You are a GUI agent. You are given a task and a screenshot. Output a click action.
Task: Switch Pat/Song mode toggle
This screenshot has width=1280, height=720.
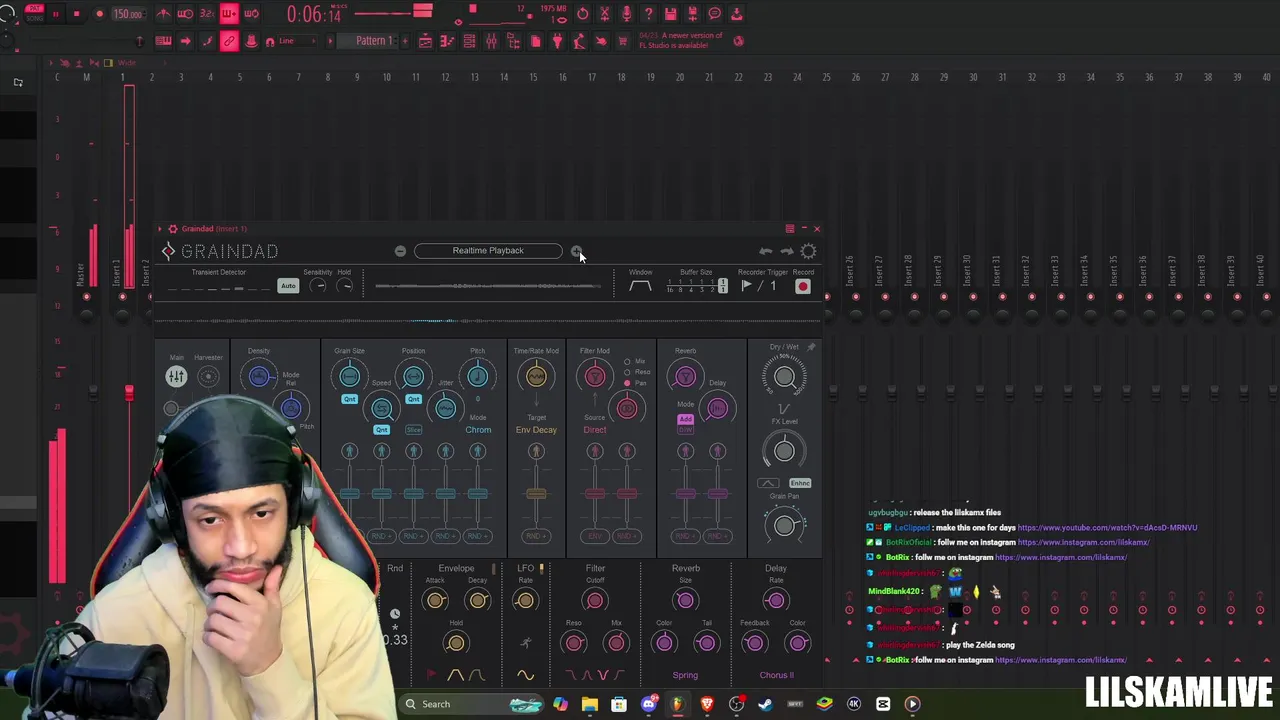(x=34, y=13)
